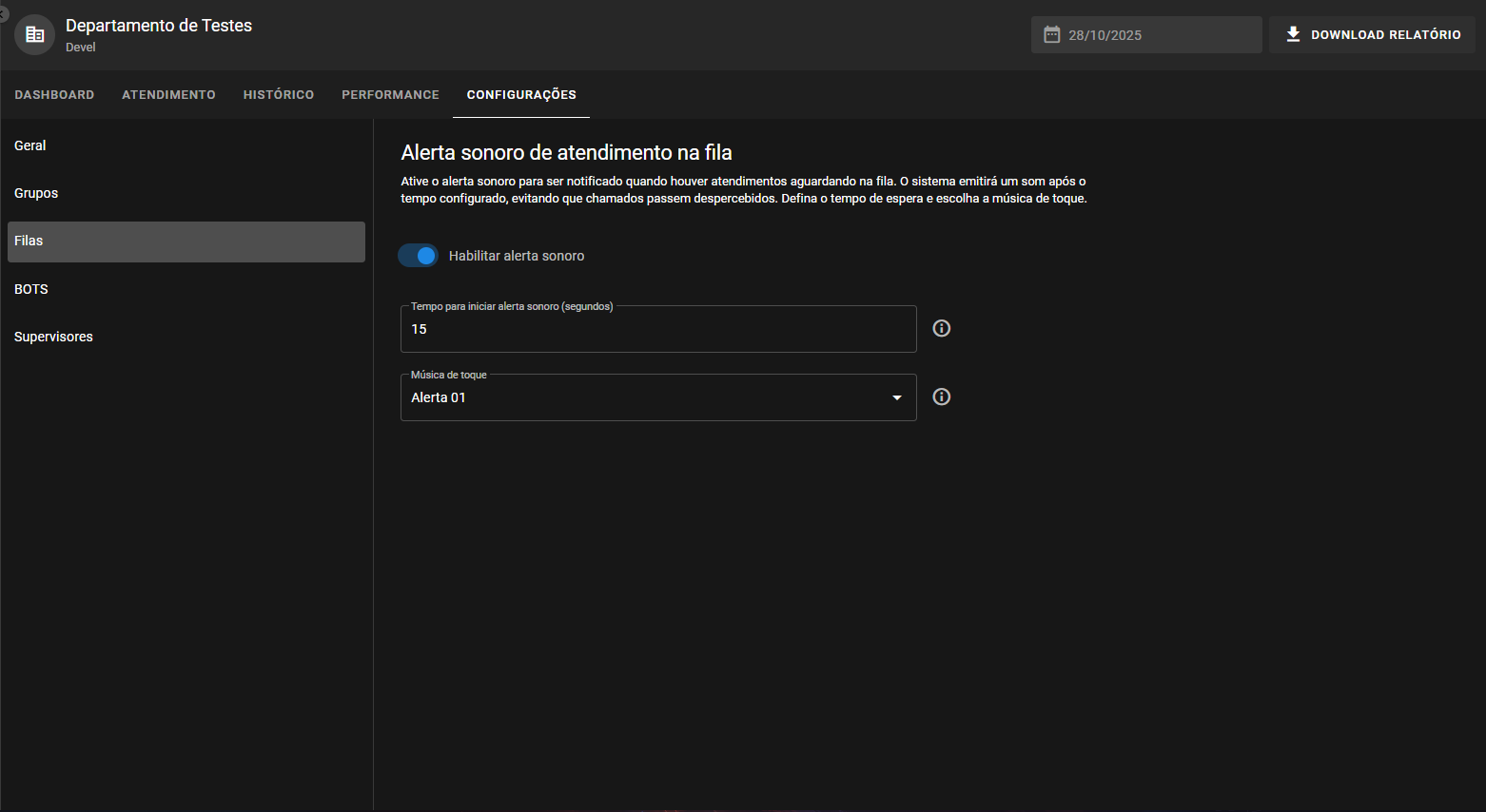The width and height of the screenshot is (1486, 812).
Task: Show info about Música de toque
Action: pos(941,396)
